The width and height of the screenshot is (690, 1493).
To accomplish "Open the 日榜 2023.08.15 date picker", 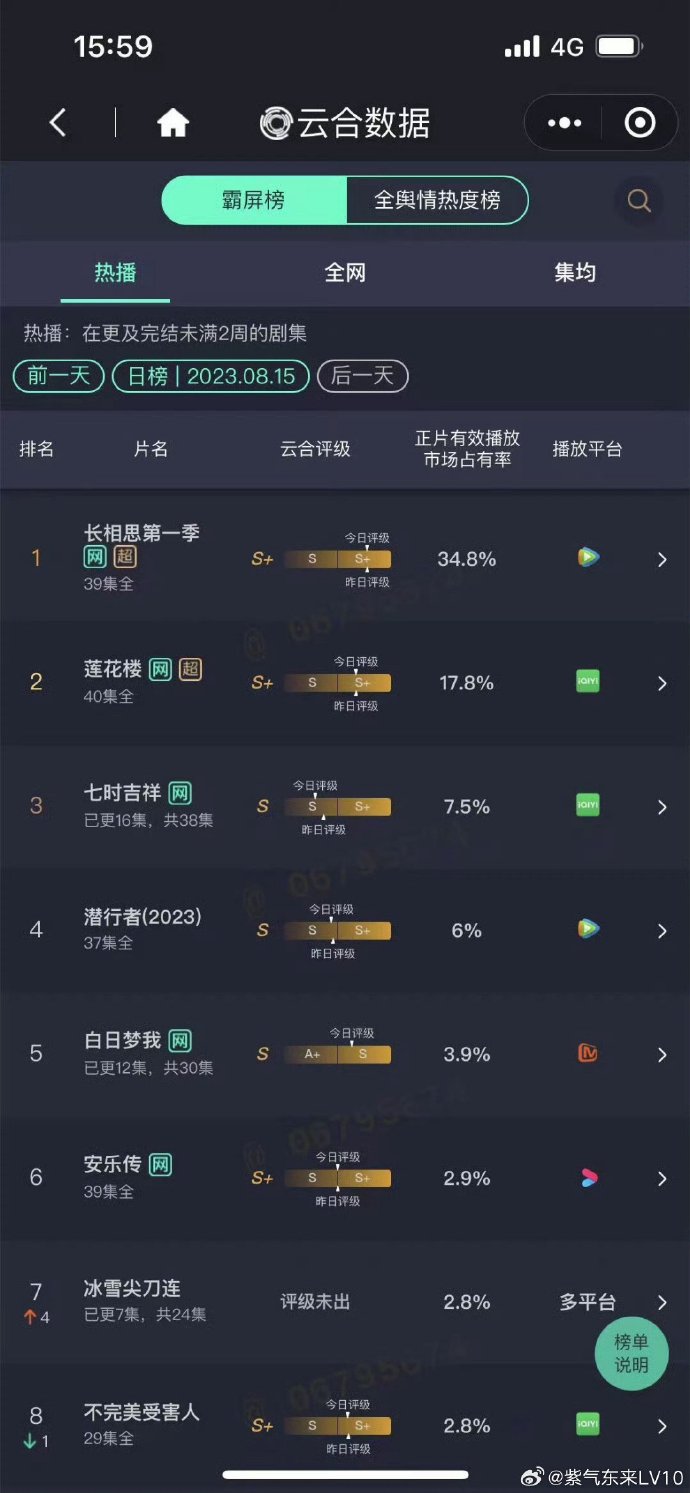I will pyautogui.click(x=211, y=376).
